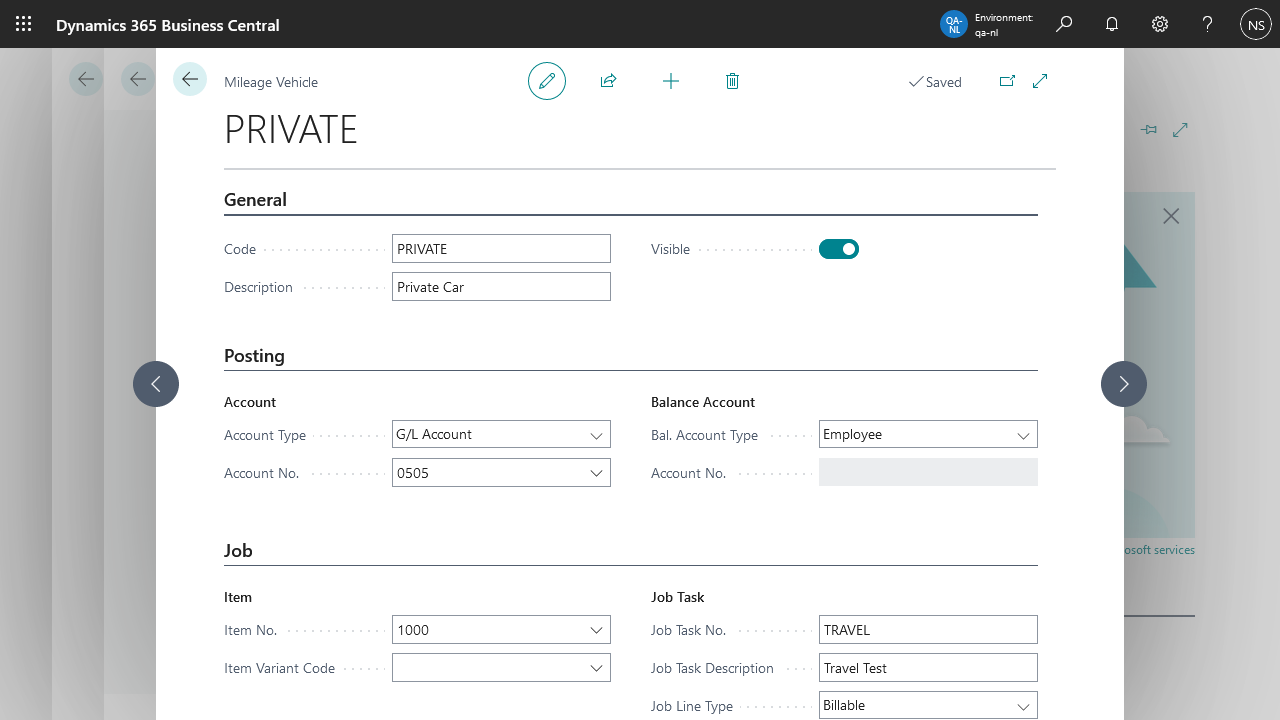The height and width of the screenshot is (720, 1280).
Task: Open the Item No. lookup dropdown
Action: 596,630
